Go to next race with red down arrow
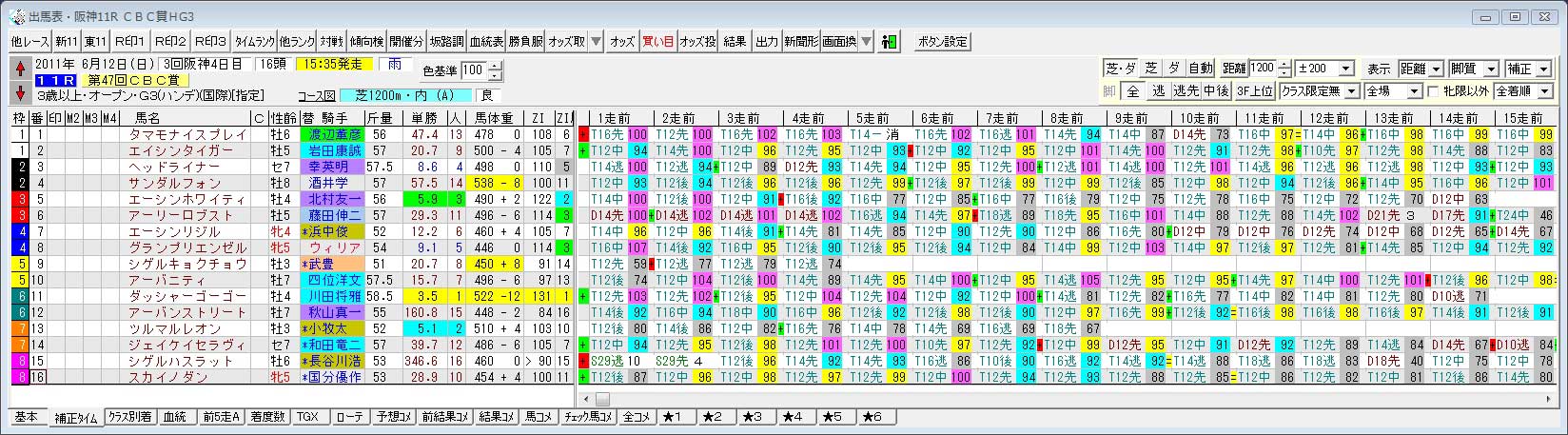This screenshot has width=1568, height=435. (20, 93)
